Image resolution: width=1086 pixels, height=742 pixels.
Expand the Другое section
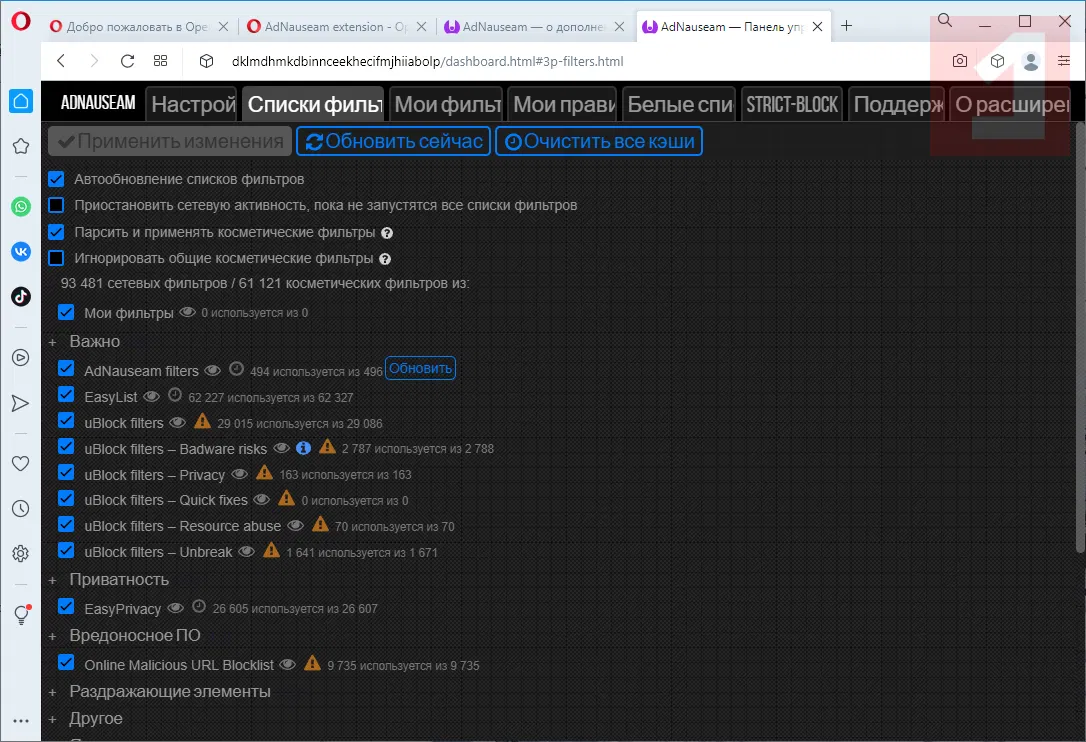click(96, 718)
